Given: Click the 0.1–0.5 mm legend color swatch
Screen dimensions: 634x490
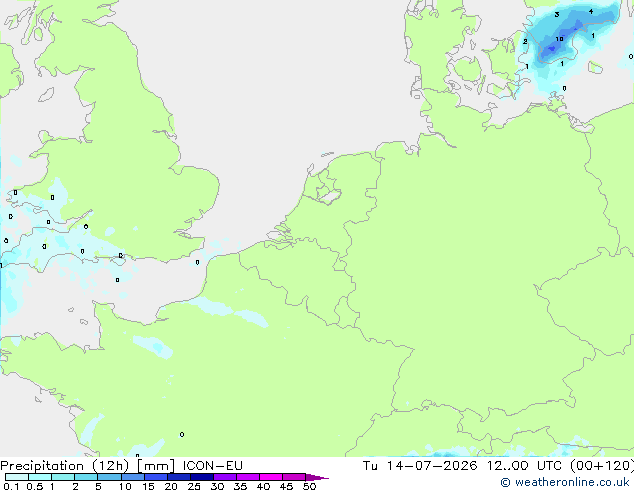Looking at the screenshot, I should (17, 477).
